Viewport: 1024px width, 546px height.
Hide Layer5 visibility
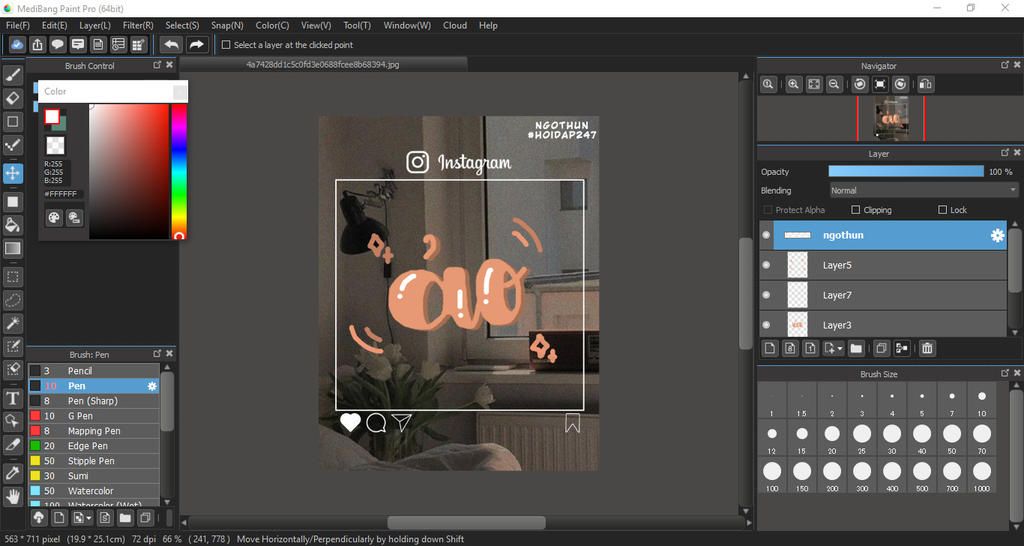click(x=766, y=265)
